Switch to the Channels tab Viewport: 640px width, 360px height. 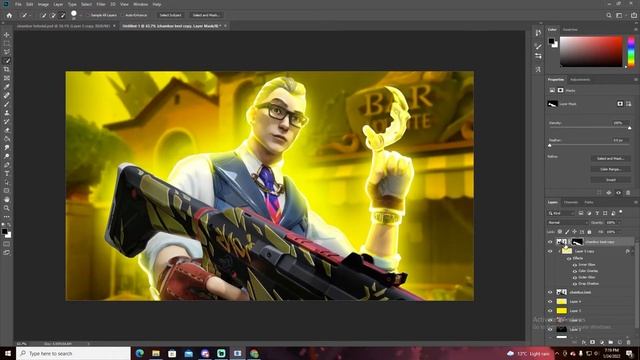(x=571, y=202)
